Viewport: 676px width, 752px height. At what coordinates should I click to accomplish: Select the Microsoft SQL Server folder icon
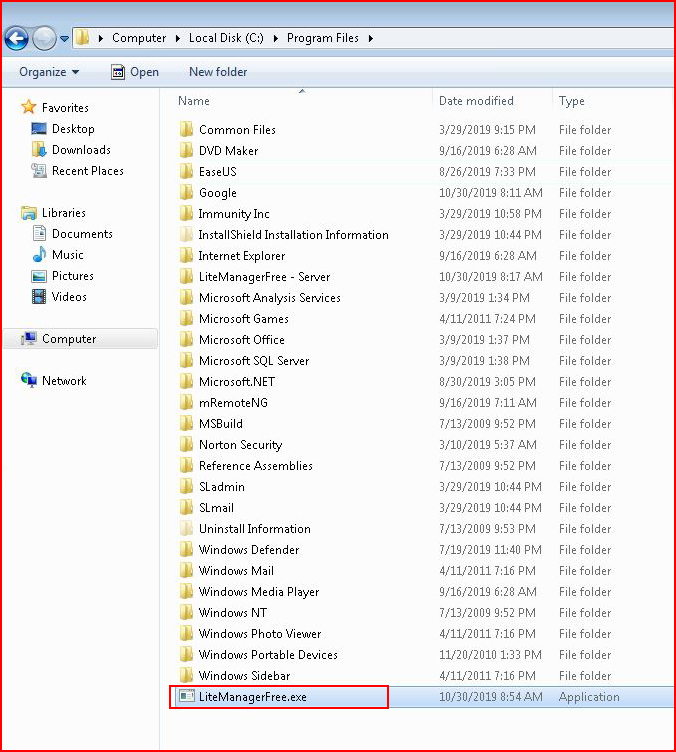click(x=186, y=361)
